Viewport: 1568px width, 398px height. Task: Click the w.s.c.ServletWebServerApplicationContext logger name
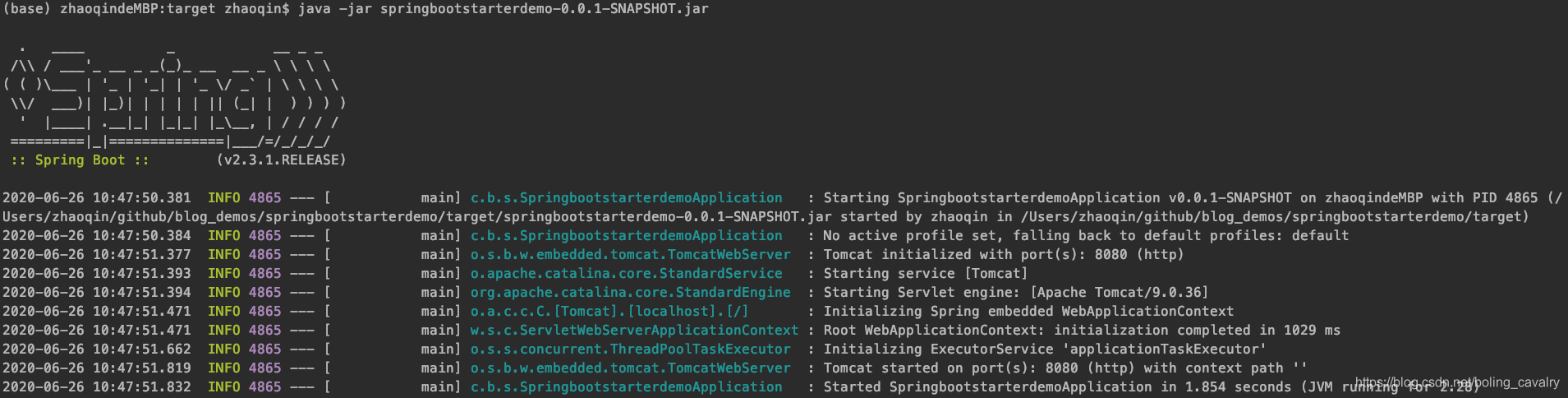634,331
